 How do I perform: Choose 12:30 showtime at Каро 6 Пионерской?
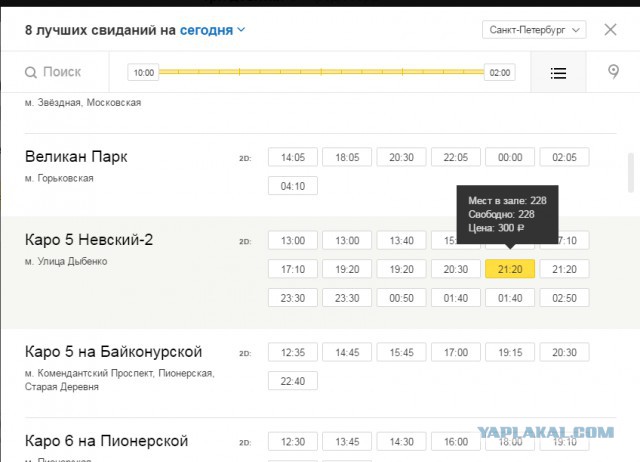tap(293, 441)
